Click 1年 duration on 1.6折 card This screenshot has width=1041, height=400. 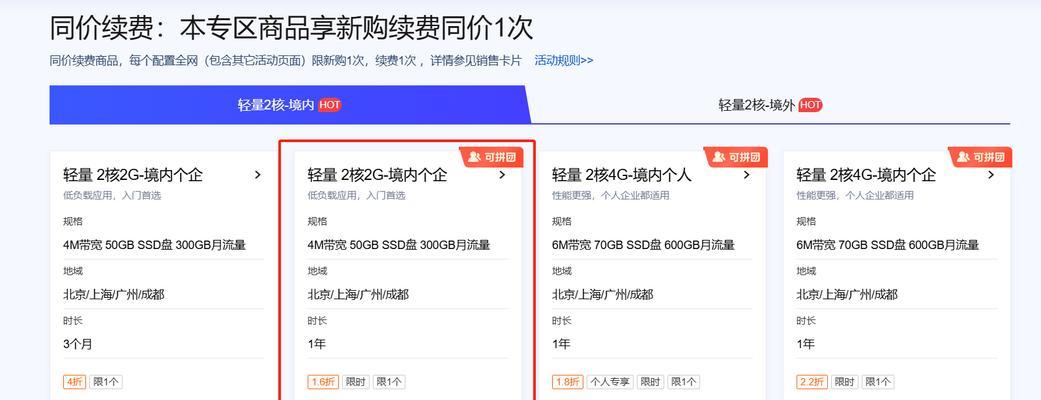[317, 344]
